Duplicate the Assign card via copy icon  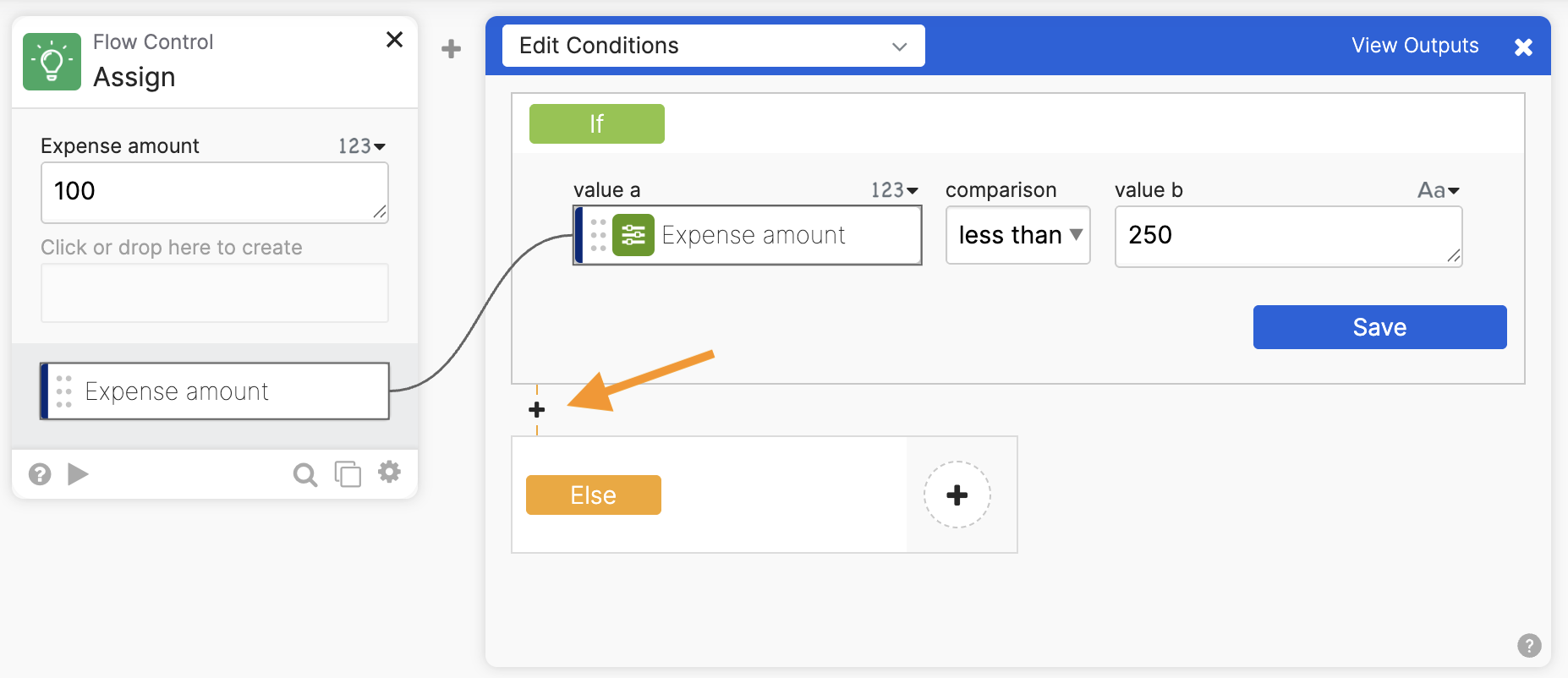click(348, 474)
